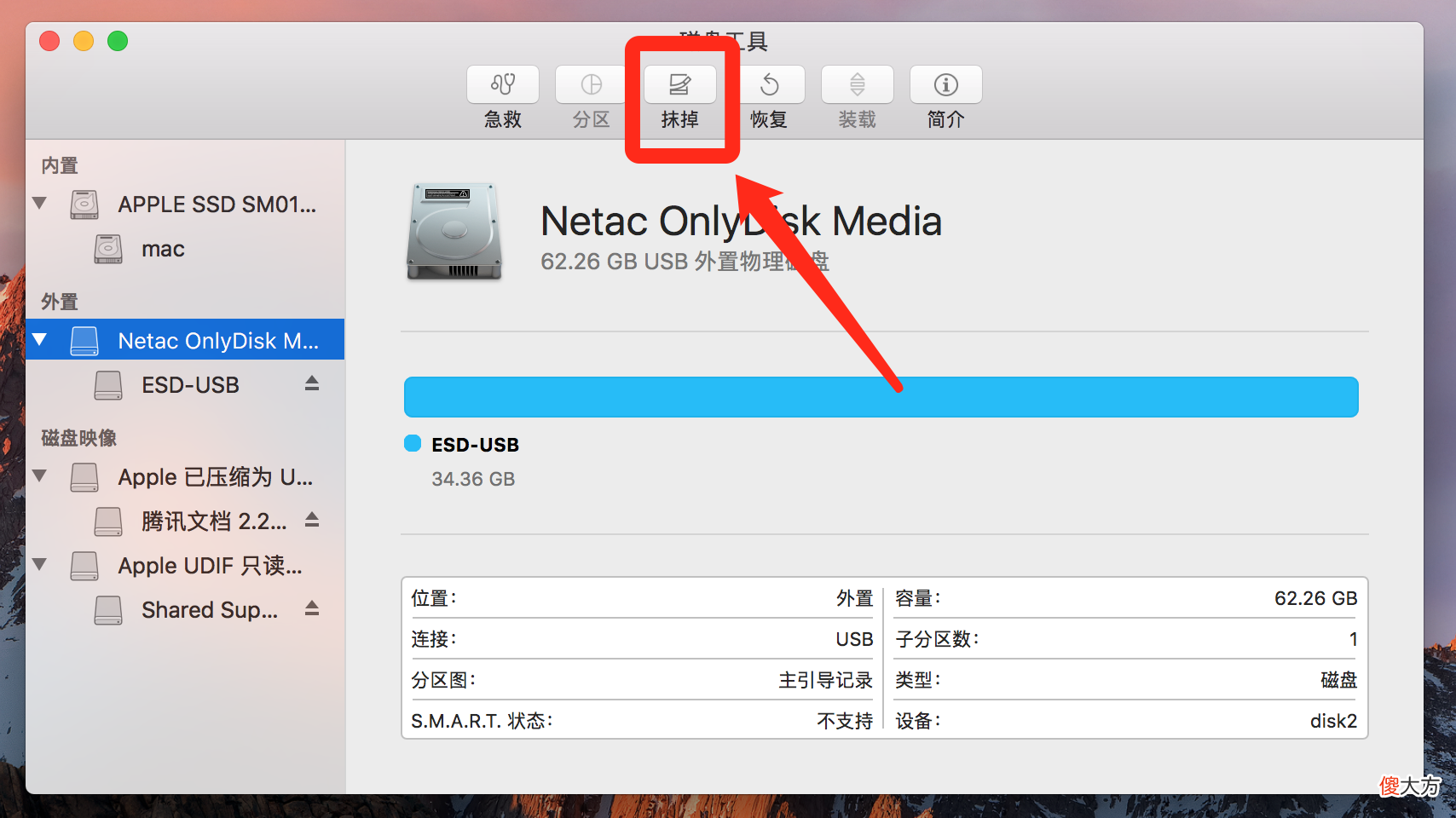Click the Restore (恢复) toolbar icon
This screenshot has width=1456, height=818.
[769, 84]
